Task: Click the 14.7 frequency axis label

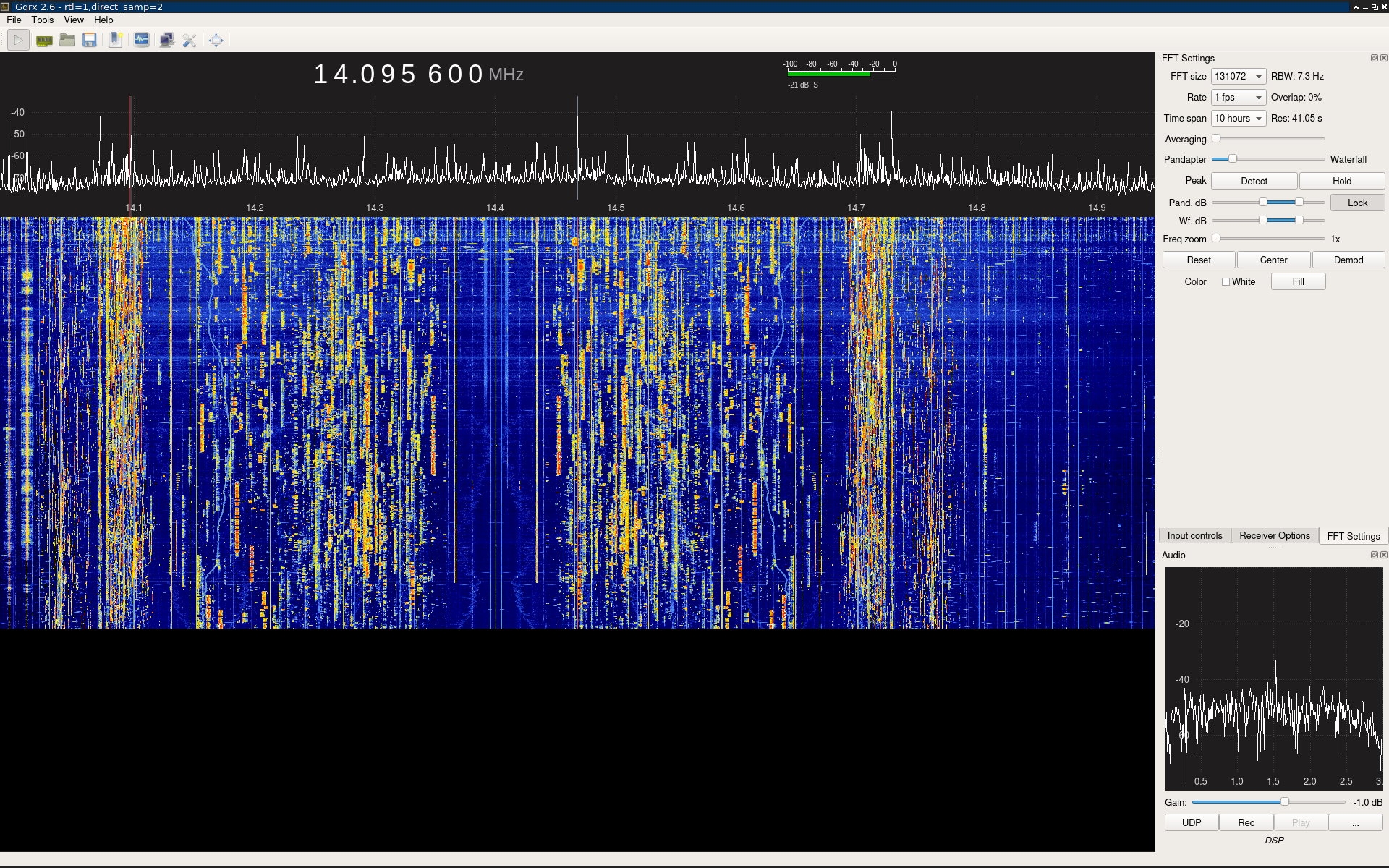Action: pyautogui.click(x=856, y=208)
